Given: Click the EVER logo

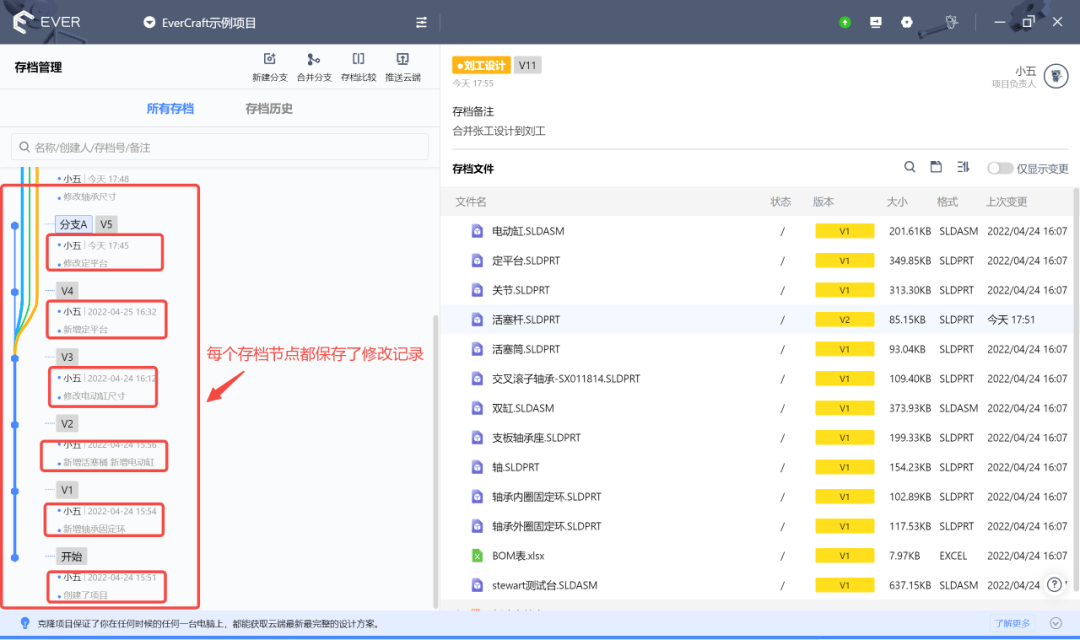Looking at the screenshot, I should point(47,22).
